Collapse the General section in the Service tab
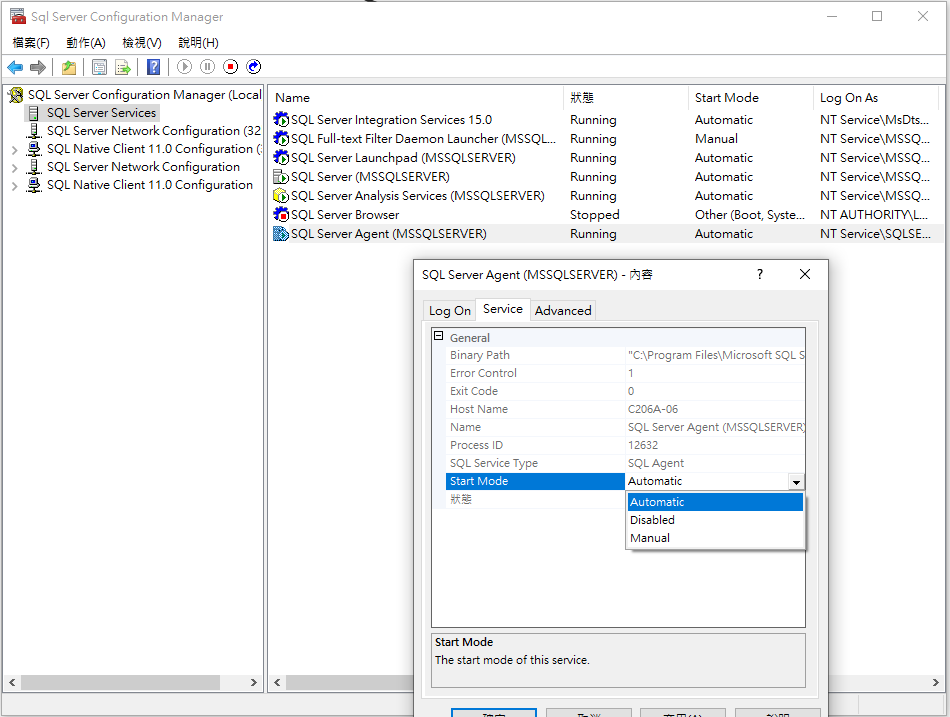The image size is (950, 717). pyautogui.click(x=438, y=337)
